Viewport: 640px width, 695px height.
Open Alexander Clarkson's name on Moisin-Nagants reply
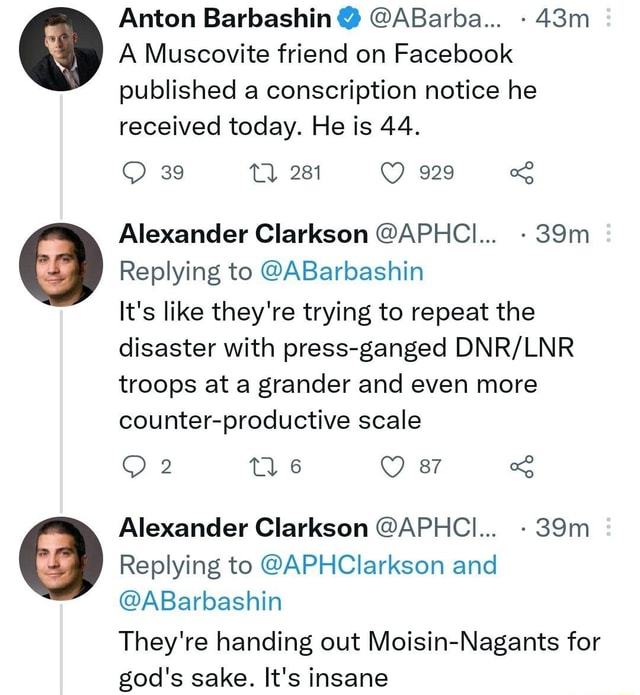pyautogui.click(x=243, y=528)
